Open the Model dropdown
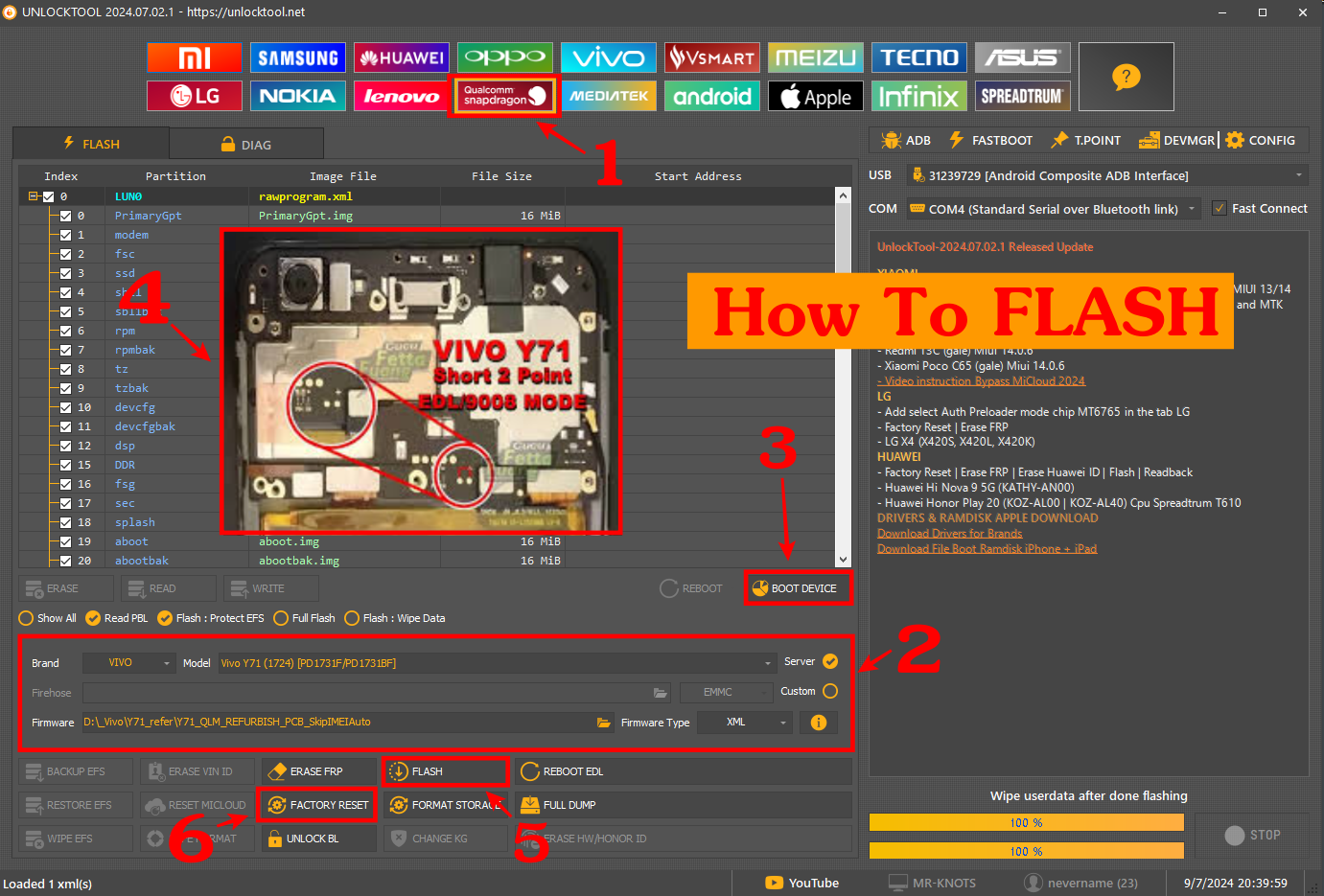This screenshot has height=896, width=1324. pos(497,663)
